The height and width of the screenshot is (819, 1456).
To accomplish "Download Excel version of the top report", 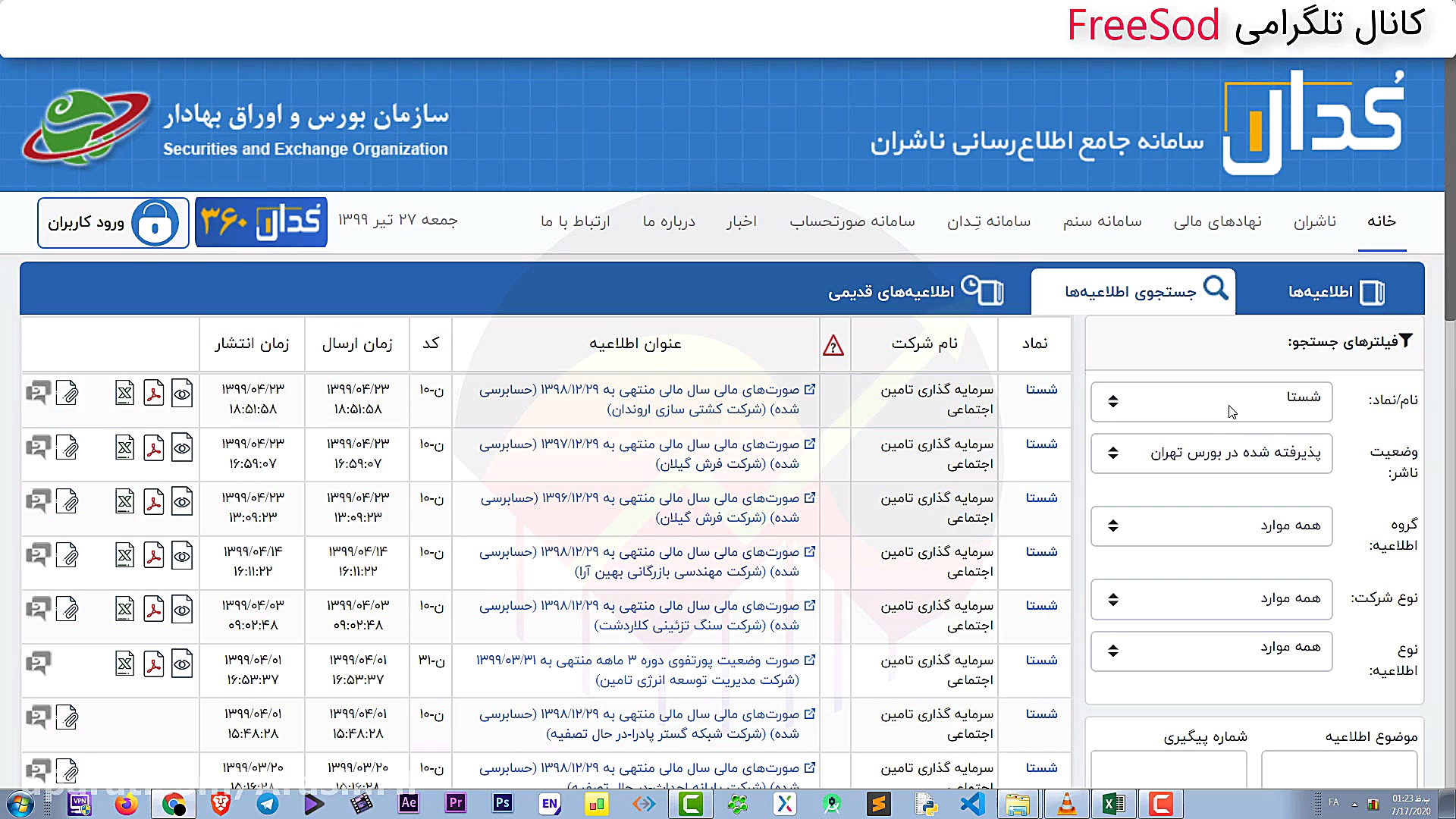I will tap(124, 393).
